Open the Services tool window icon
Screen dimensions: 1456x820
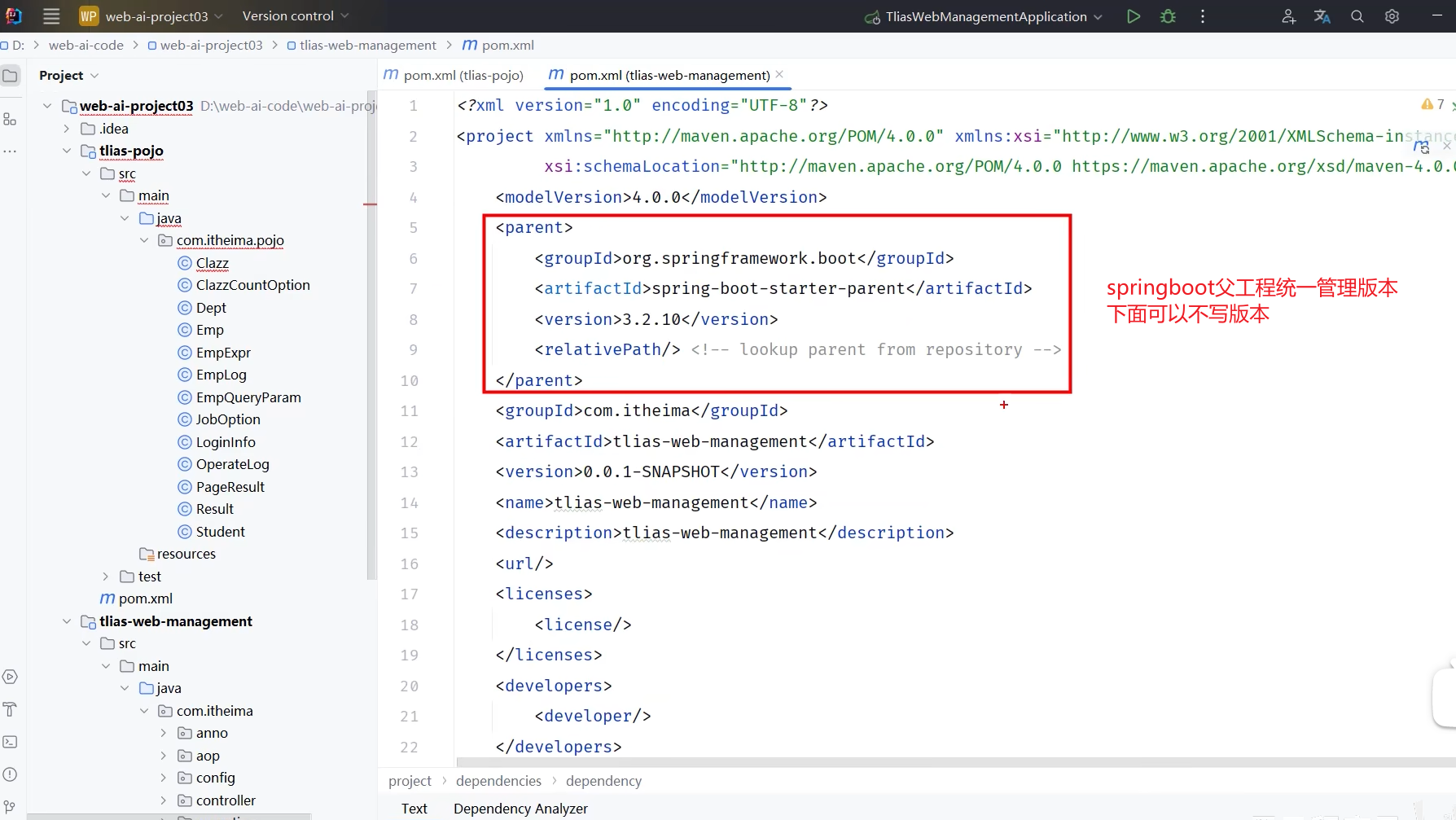pyautogui.click(x=11, y=677)
